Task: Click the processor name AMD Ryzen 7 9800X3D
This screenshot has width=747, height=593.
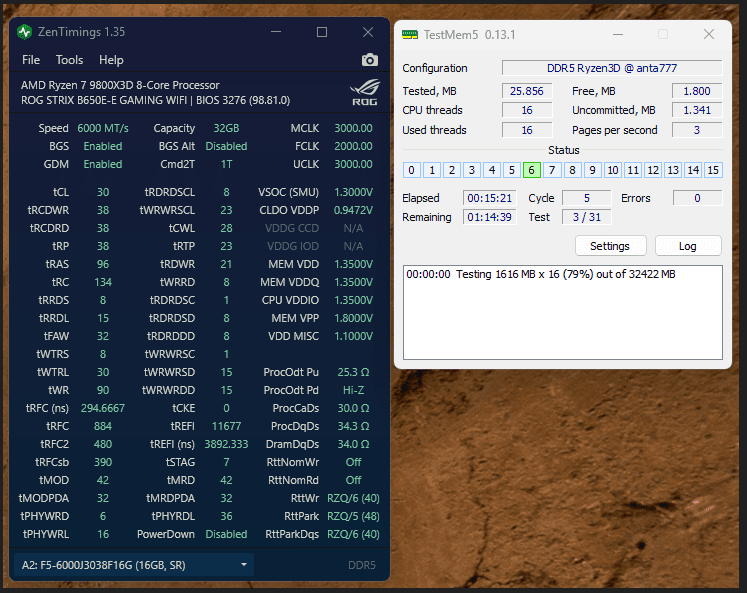Action: (120, 85)
